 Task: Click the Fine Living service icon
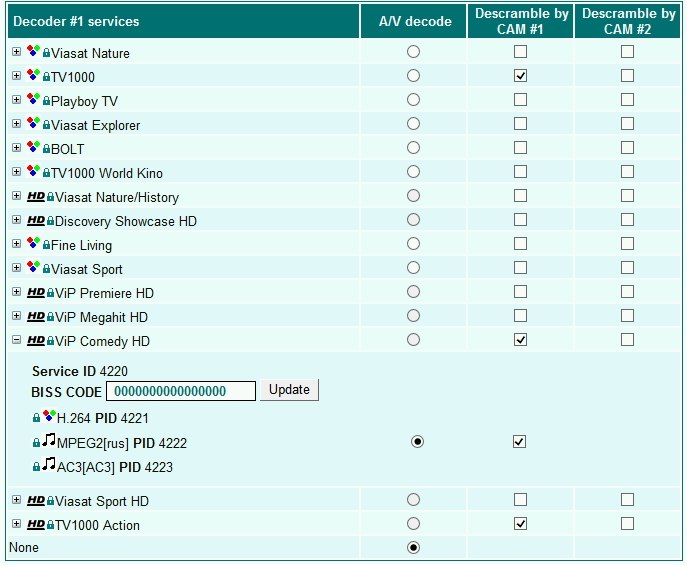[33, 243]
